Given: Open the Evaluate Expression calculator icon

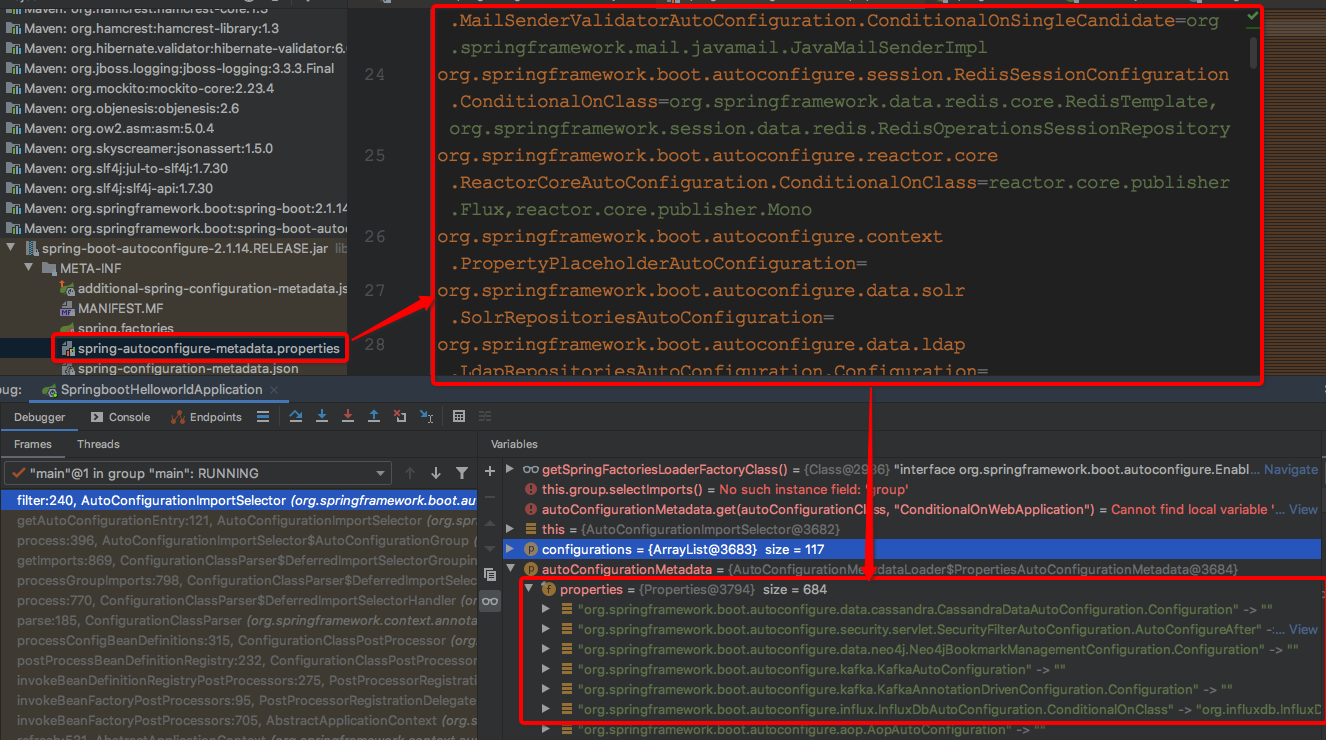Looking at the screenshot, I should coord(459,417).
